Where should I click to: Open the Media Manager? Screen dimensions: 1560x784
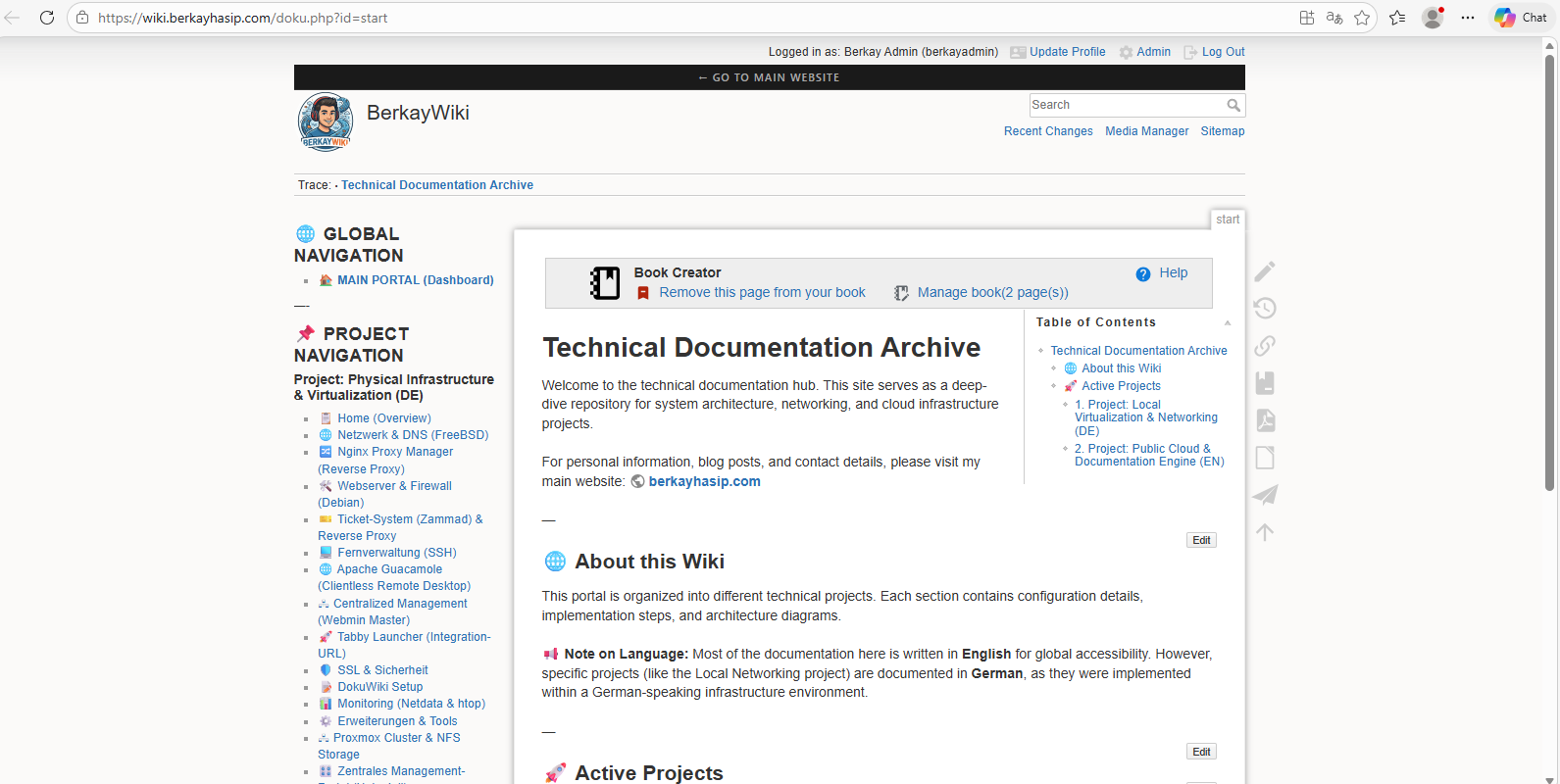tap(1146, 131)
